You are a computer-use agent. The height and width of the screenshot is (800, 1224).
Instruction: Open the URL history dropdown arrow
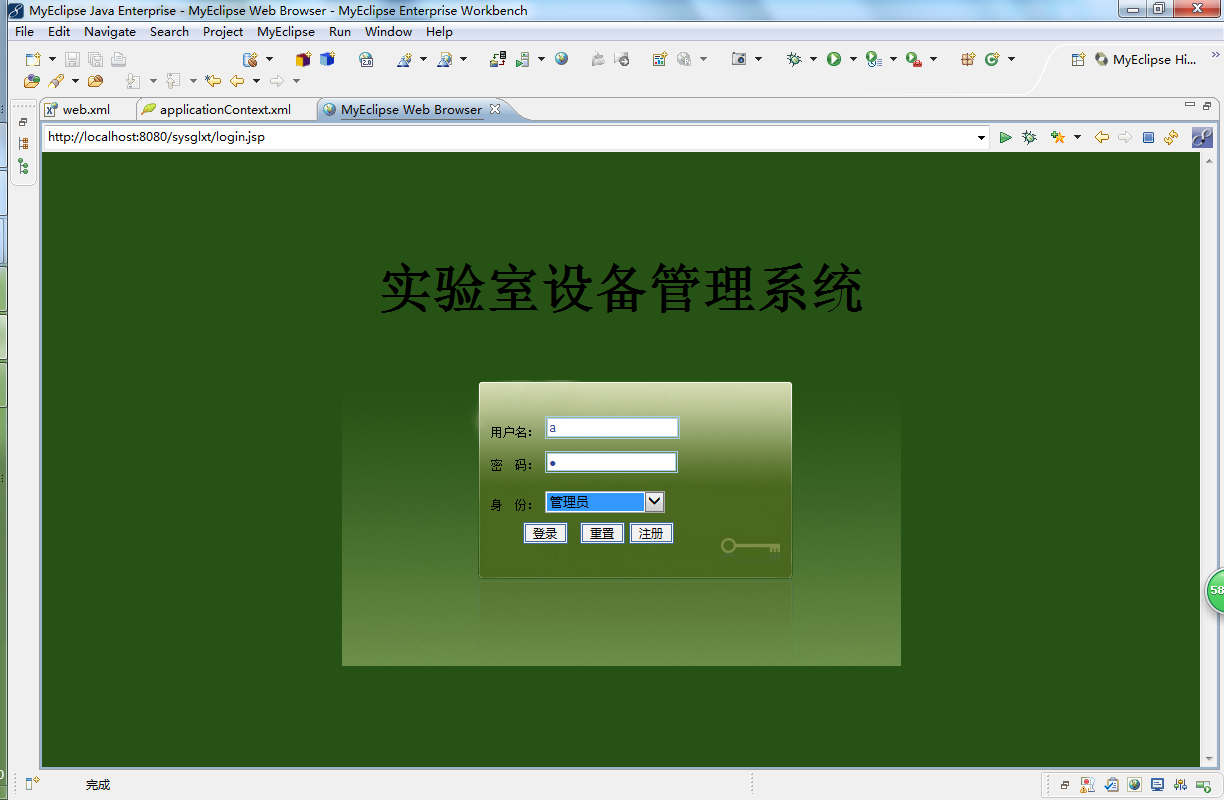click(982, 138)
